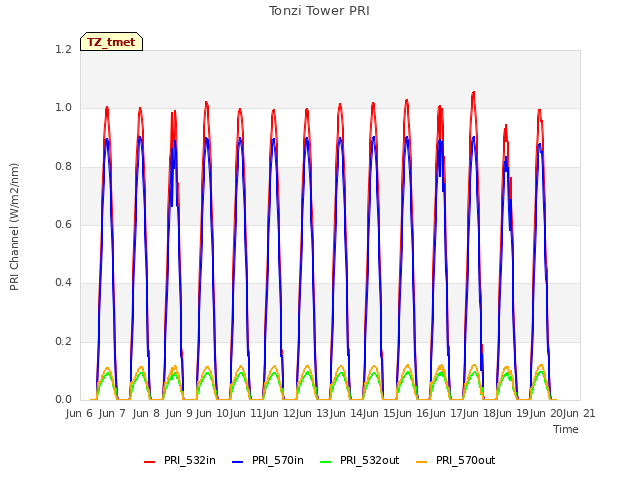Image resolution: width=640 pixels, height=480 pixels.
Task: Toggle the PRI_570in legend entry
Action: pos(268,460)
